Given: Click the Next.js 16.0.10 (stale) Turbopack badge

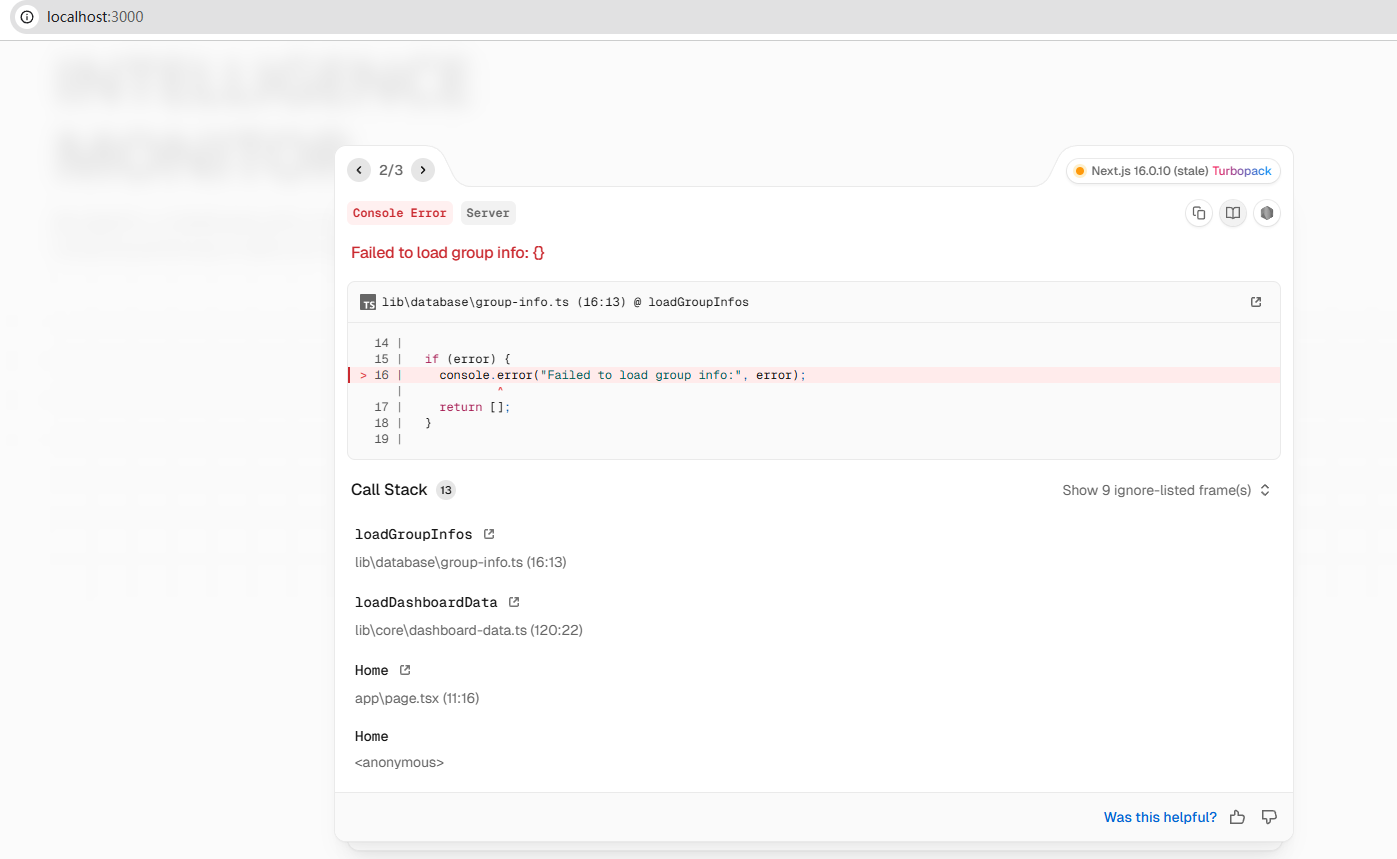Looking at the screenshot, I should tap(1173, 171).
